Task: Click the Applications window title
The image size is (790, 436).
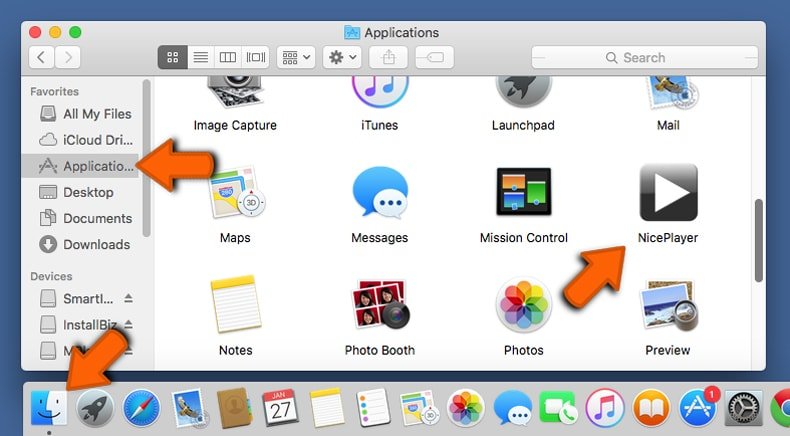Action: [402, 33]
